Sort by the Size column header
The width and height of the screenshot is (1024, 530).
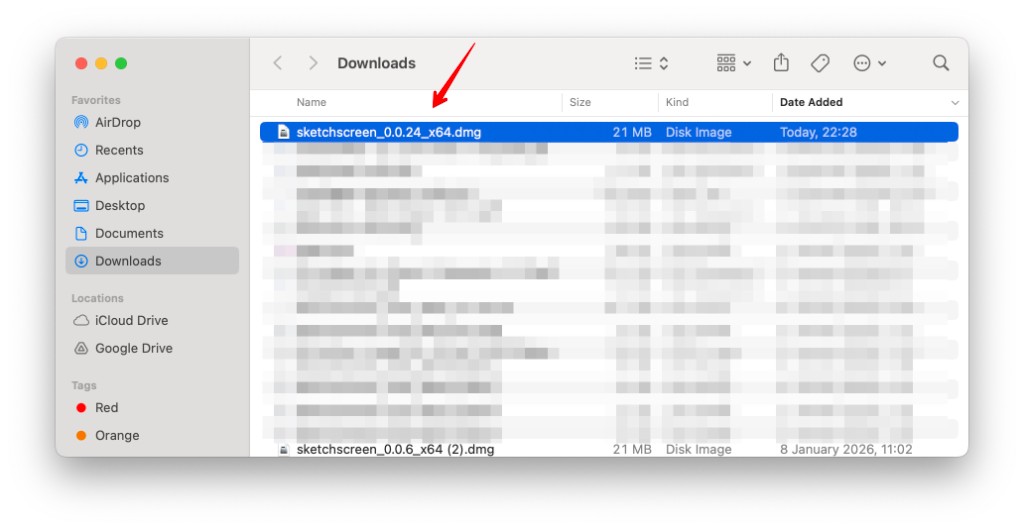click(x=580, y=102)
